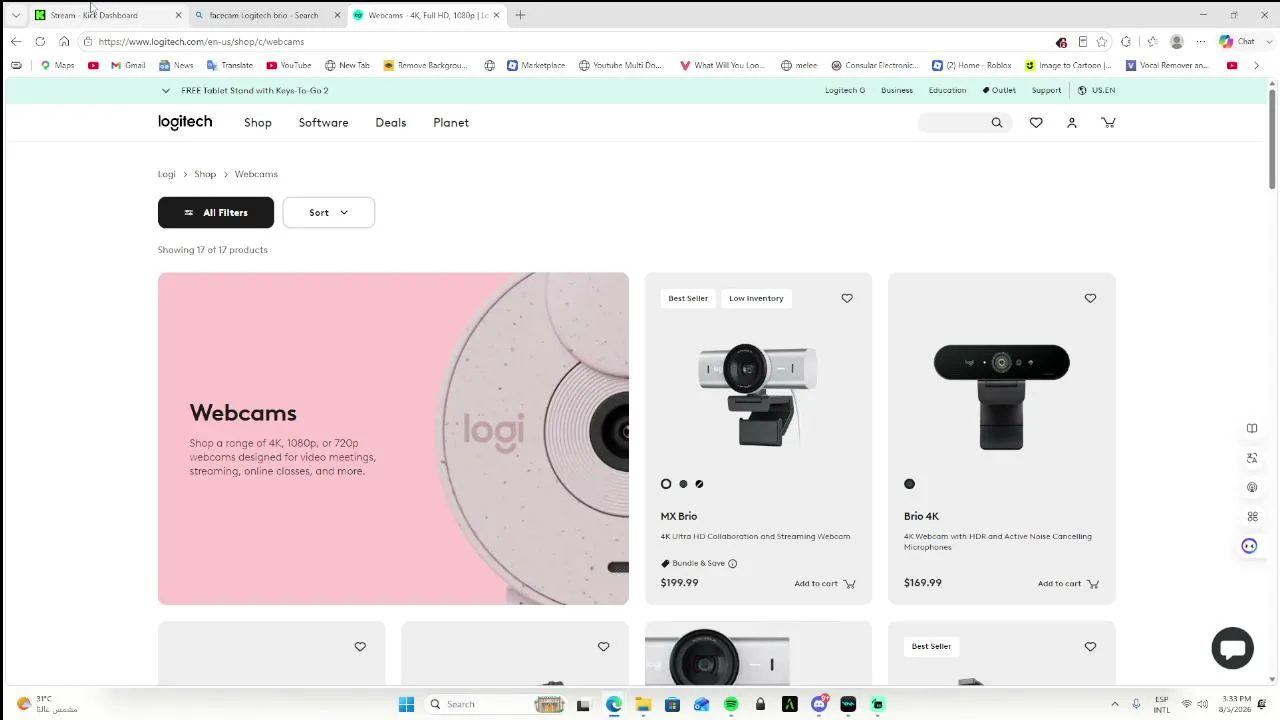
Task: Open the apps grid icon in right sidebar
Action: (x=1252, y=517)
